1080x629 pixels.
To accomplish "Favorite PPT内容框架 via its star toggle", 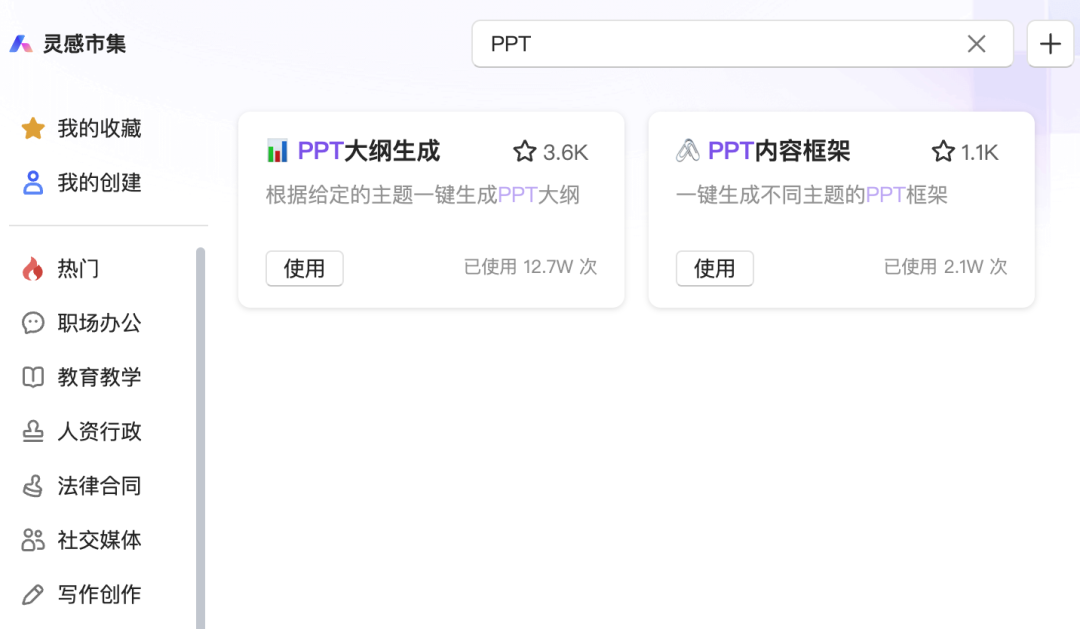I will (941, 151).
